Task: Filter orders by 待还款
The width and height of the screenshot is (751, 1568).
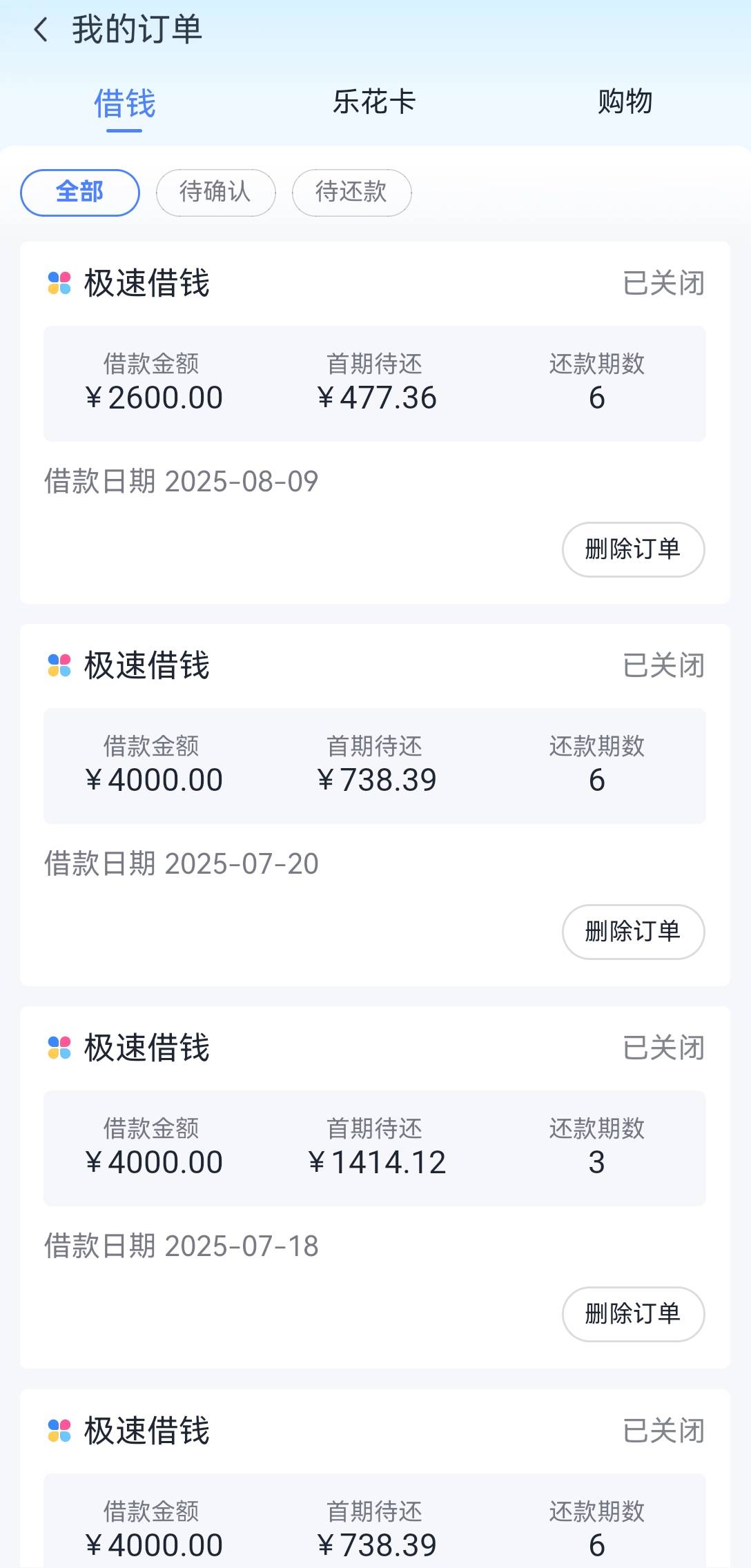Action: tap(352, 193)
